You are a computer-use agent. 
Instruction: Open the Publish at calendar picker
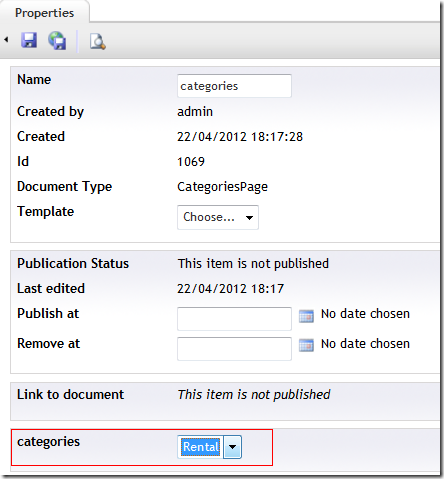pyautogui.click(x=306, y=316)
